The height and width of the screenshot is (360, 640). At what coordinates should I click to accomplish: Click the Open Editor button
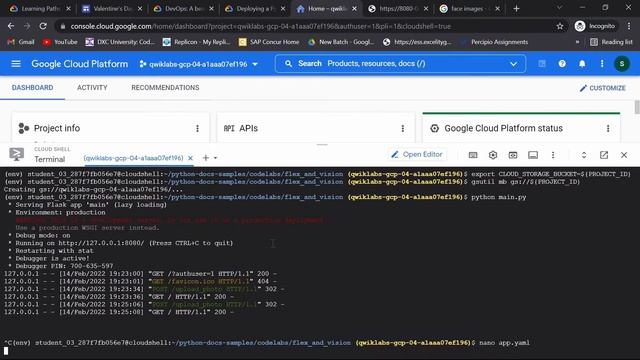coord(417,154)
